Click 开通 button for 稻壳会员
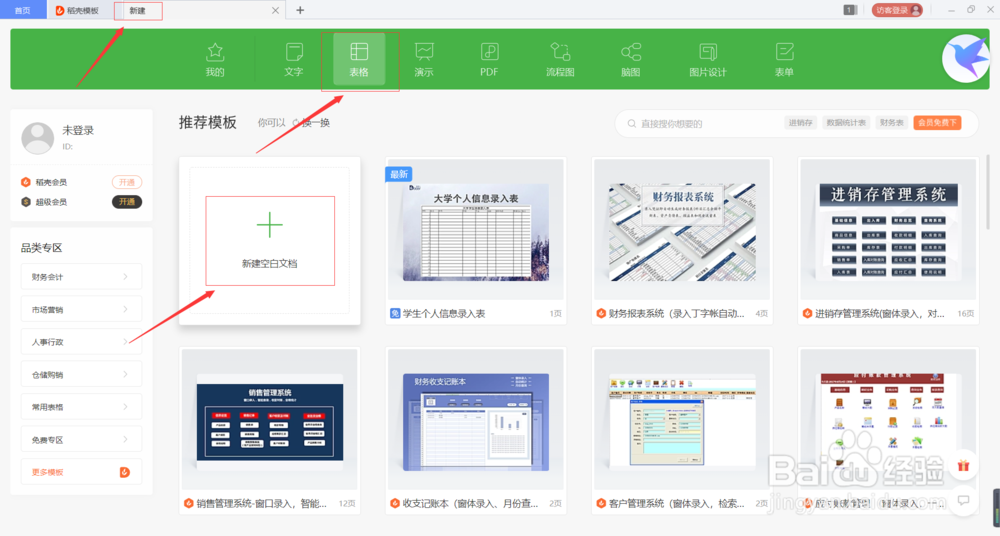This screenshot has height=536, width=1000. 127,182
